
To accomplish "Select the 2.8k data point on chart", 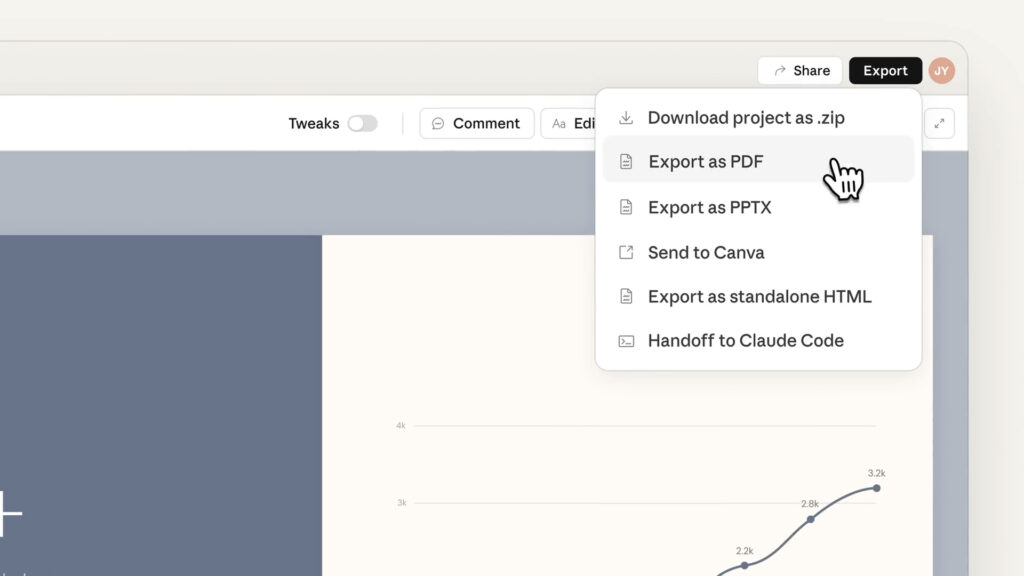I will pyautogui.click(x=810, y=519).
